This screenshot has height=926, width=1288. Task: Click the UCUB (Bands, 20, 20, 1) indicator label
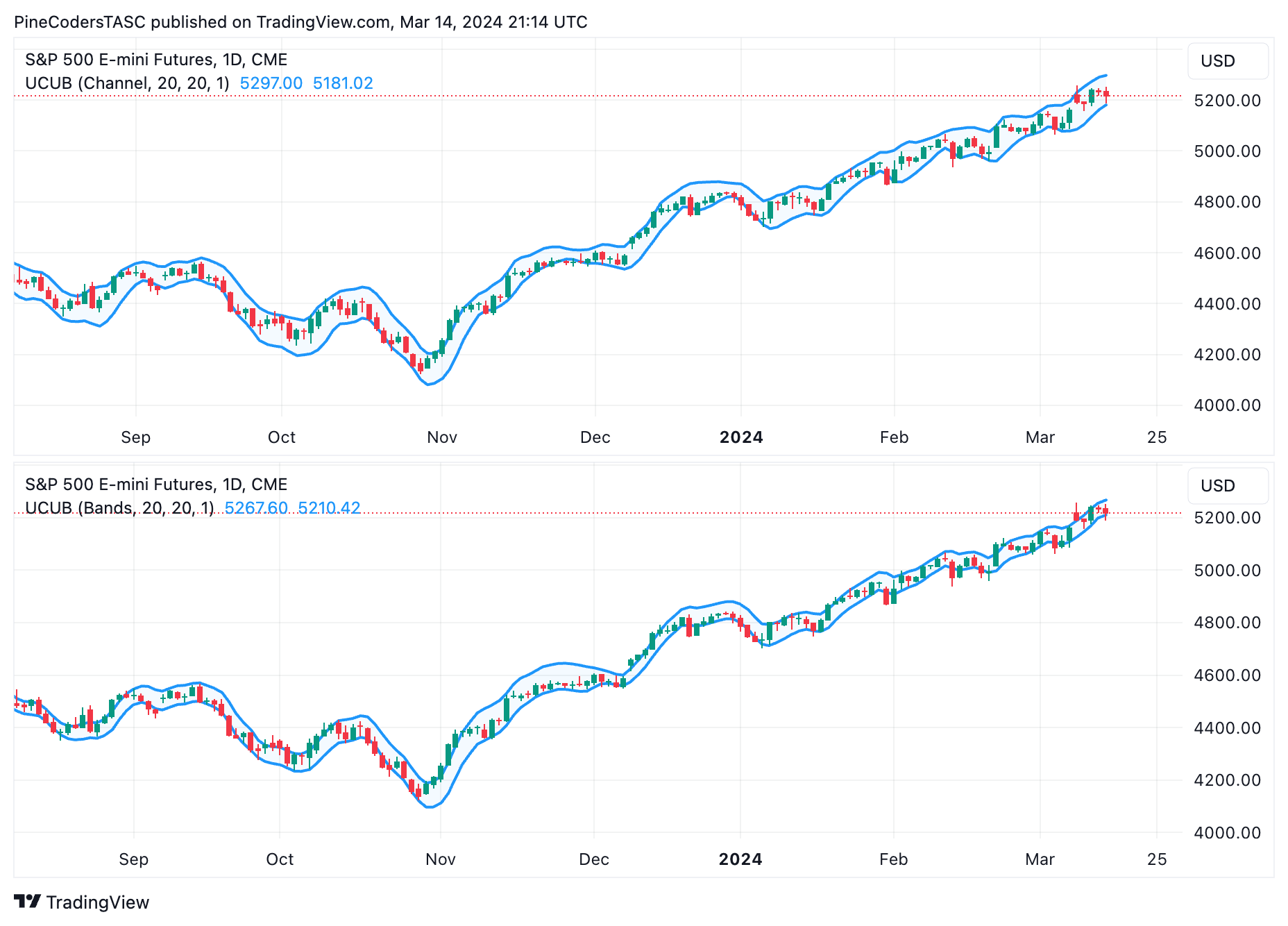(119, 508)
